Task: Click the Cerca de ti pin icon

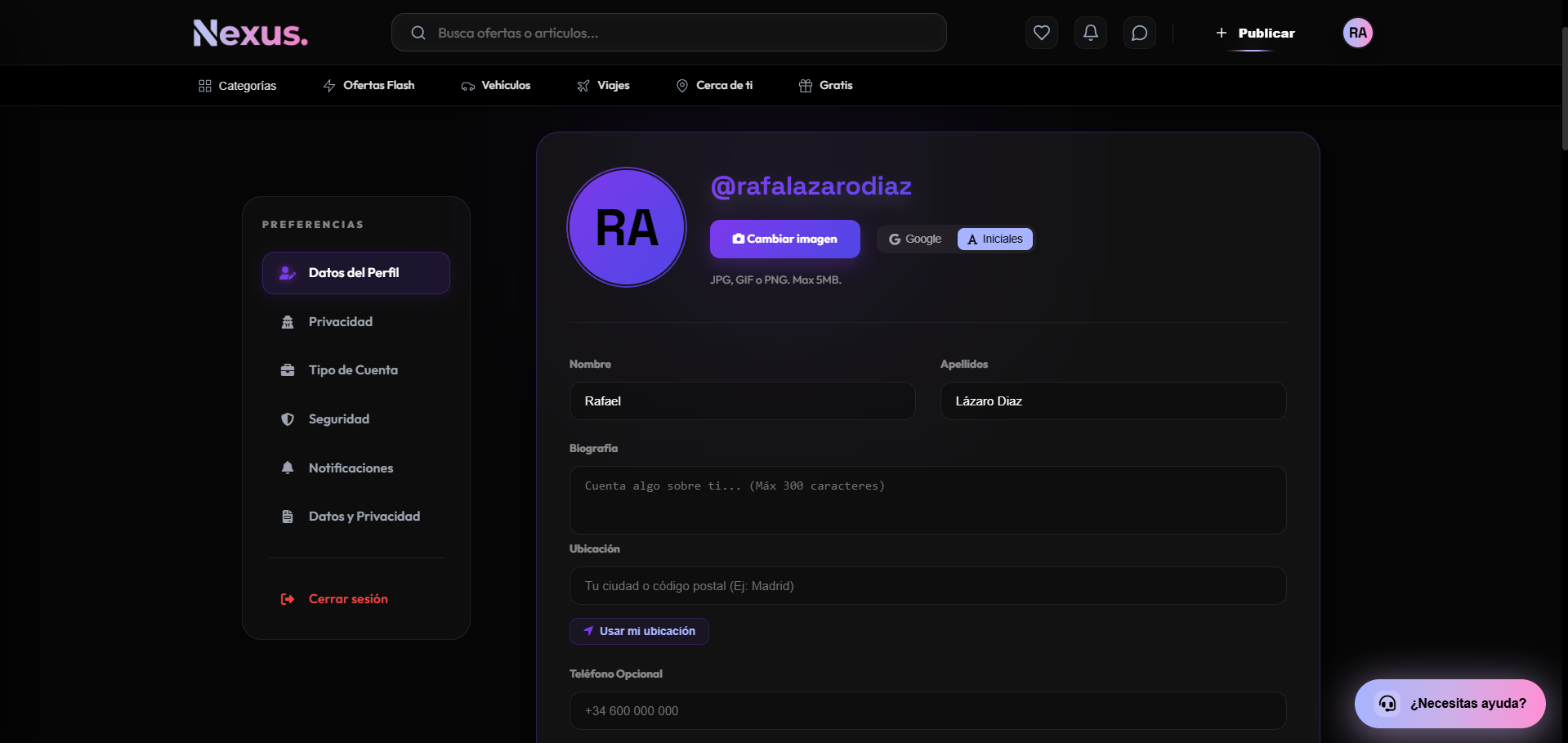Action: (682, 86)
